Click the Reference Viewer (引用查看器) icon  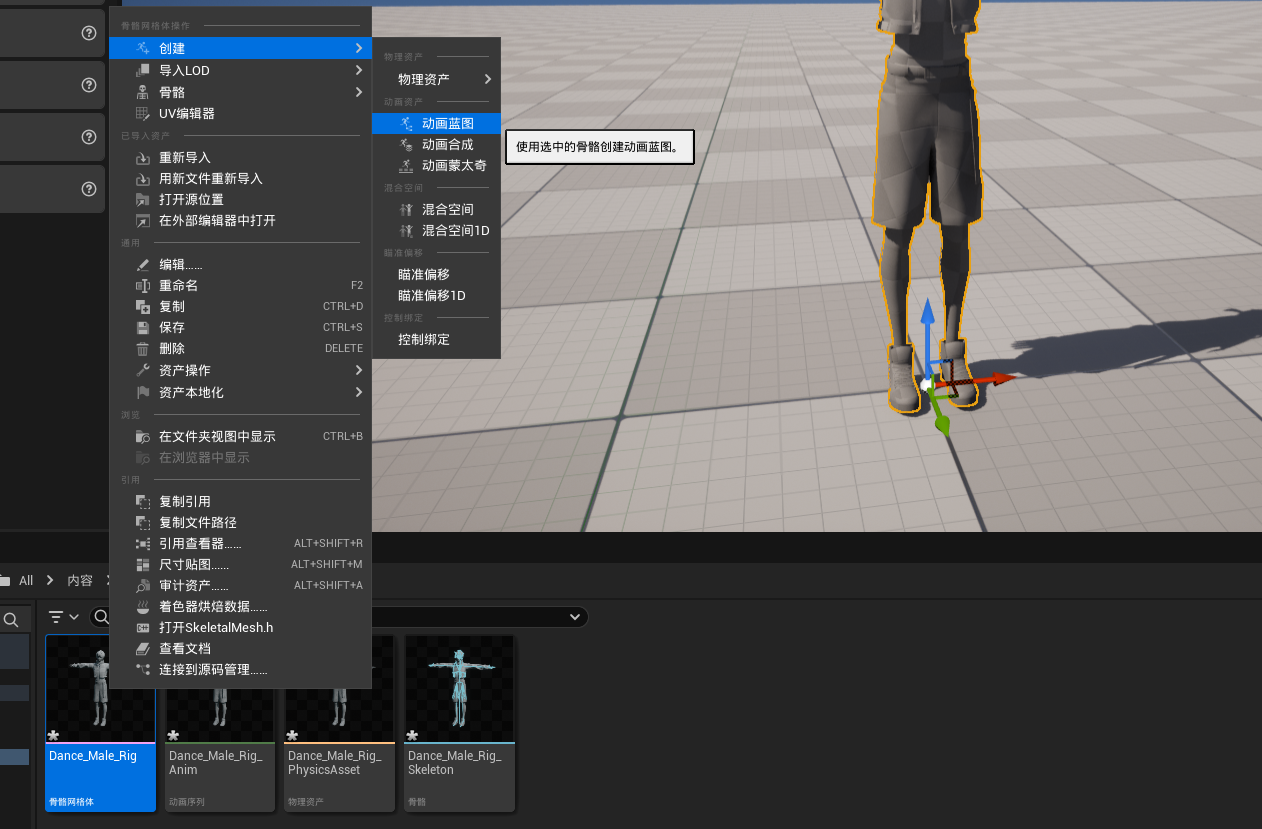(142, 544)
